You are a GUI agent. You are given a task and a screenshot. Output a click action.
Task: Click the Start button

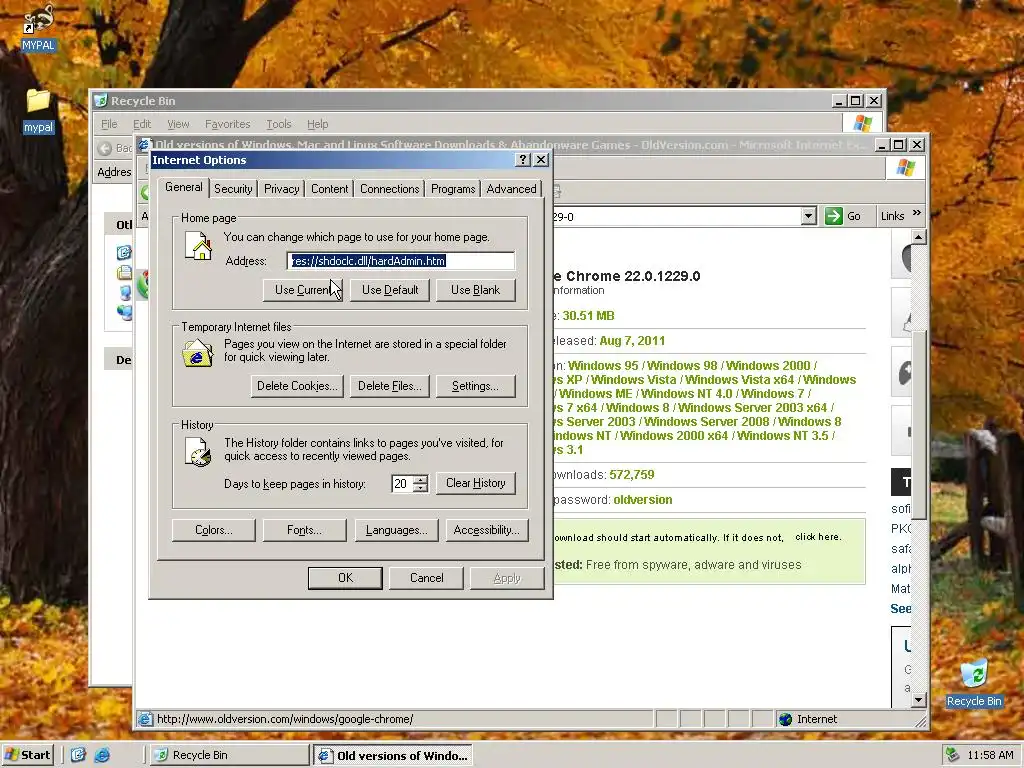(27, 755)
